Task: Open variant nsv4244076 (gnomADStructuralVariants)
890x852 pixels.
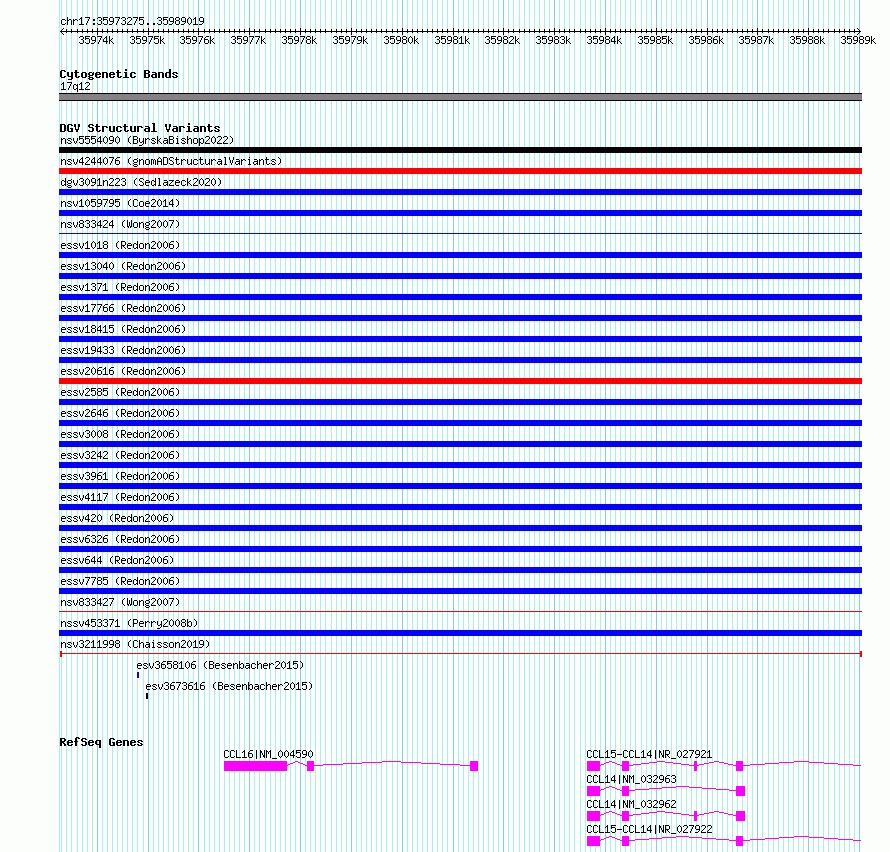Action: [171, 161]
